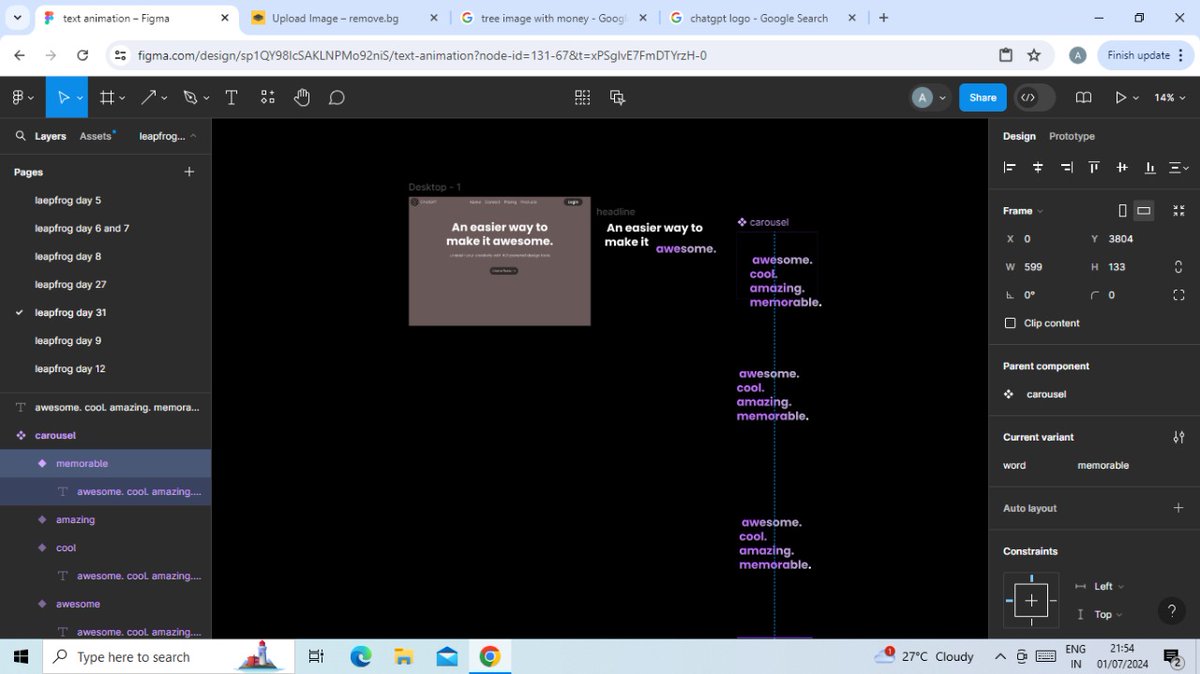Toggle constrain proportions lock
1200x674 pixels.
[1178, 267]
